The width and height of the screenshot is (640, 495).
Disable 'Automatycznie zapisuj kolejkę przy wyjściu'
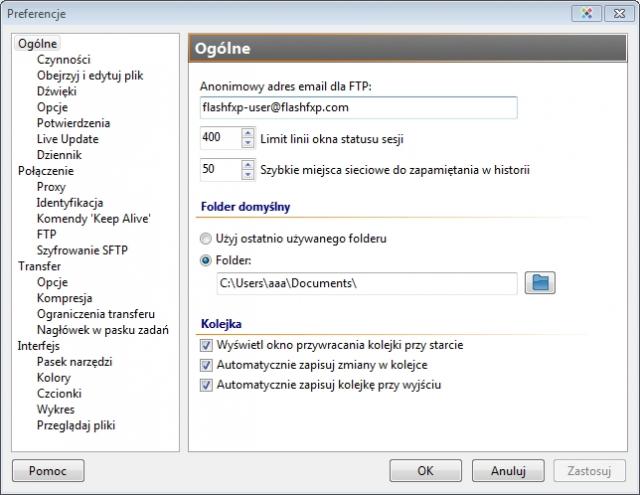207,384
